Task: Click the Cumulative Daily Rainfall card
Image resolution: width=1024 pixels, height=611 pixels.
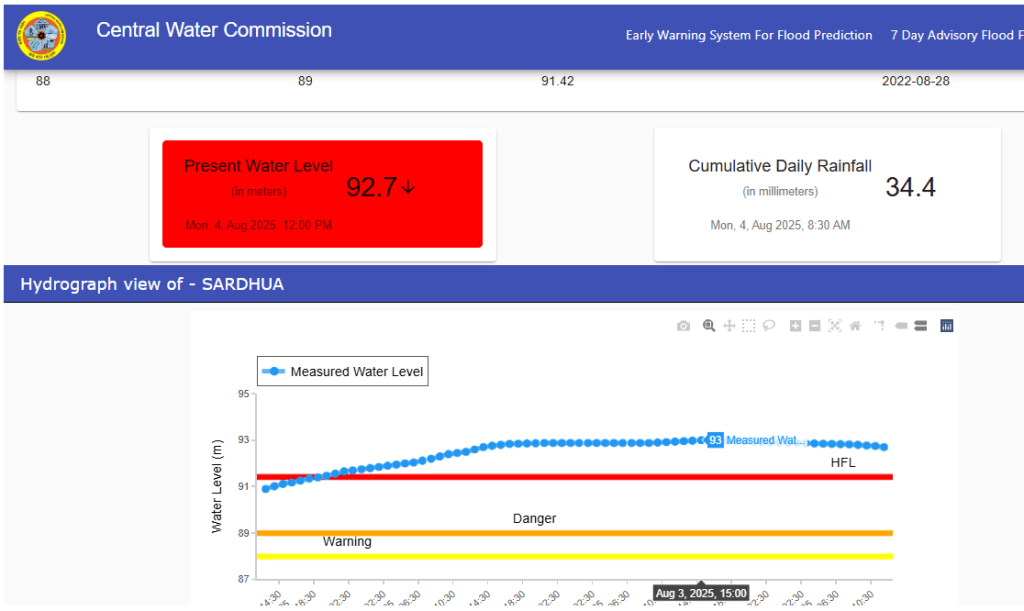Action: point(827,194)
